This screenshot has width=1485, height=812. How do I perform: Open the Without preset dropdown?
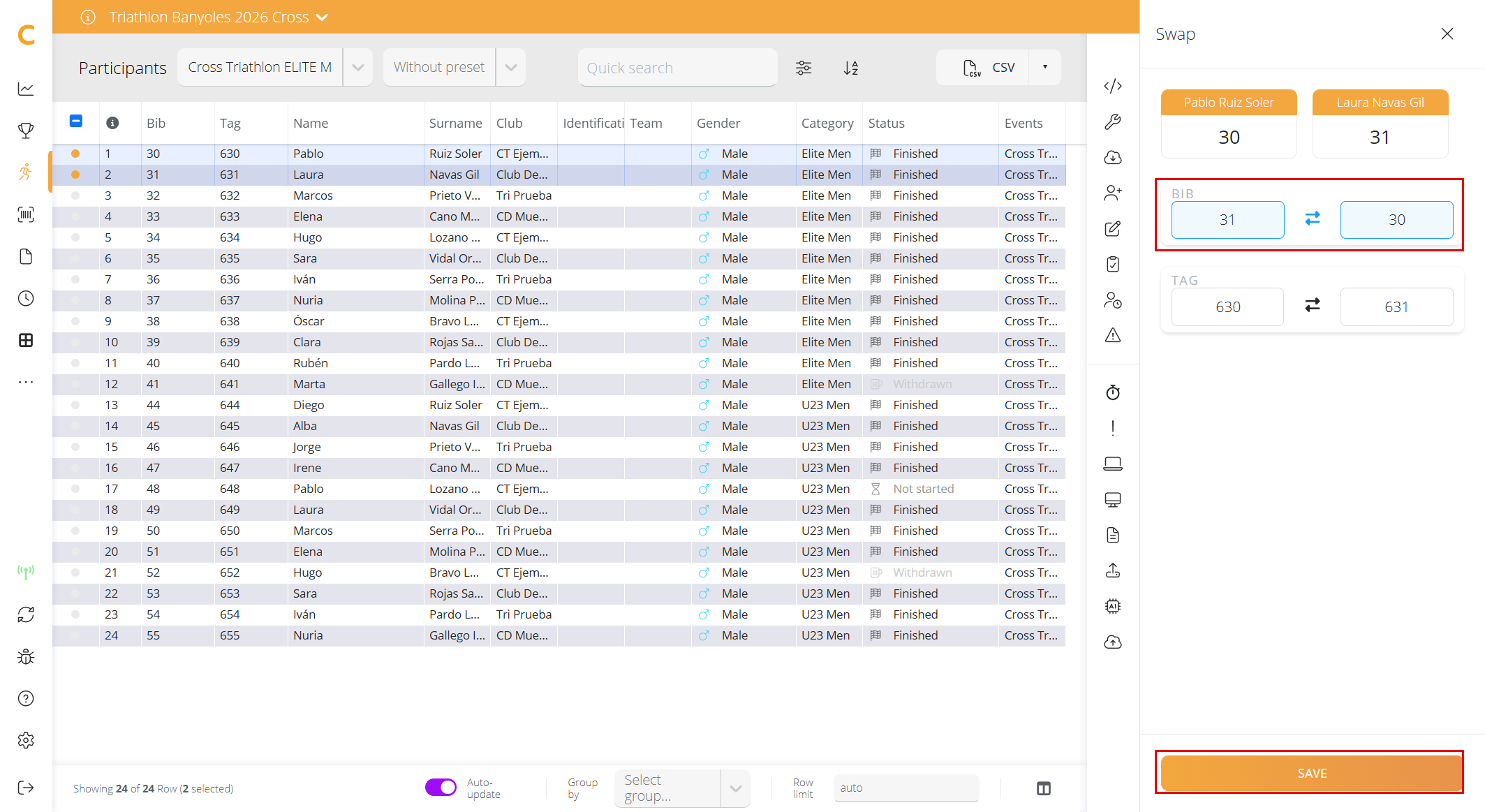(510, 68)
